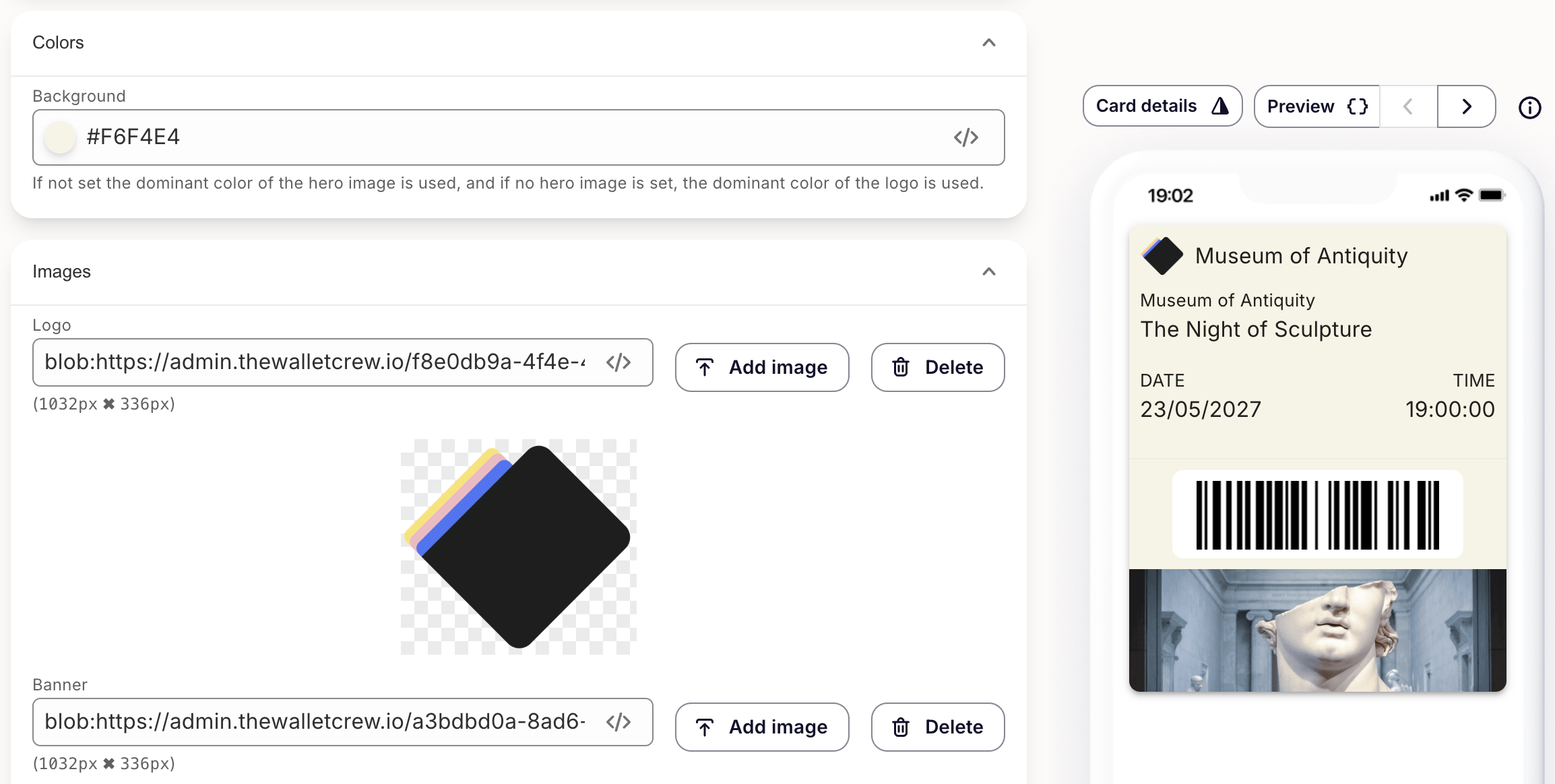Open the Card details panel

coord(1162,106)
